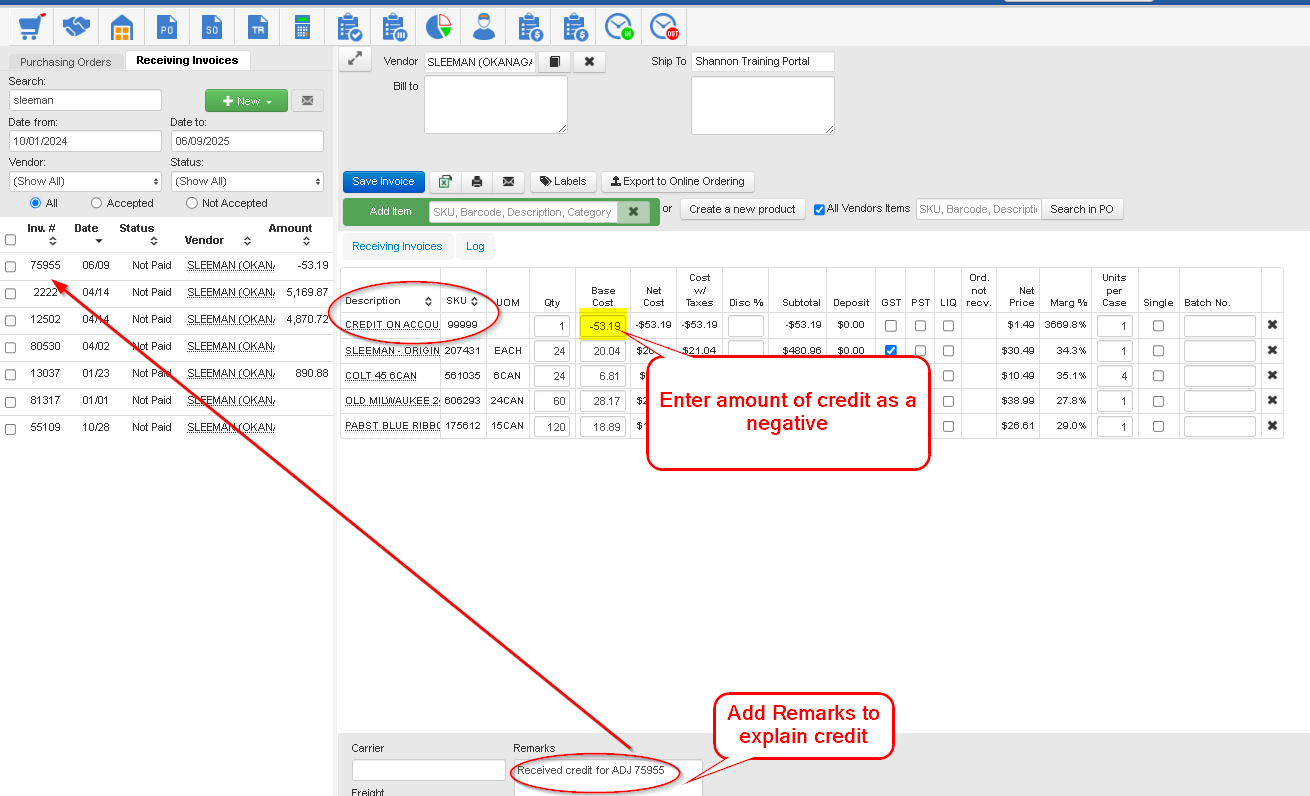Screen dimensions: 1310x796
Task: Select the All radio button
Action: [x=36, y=203]
